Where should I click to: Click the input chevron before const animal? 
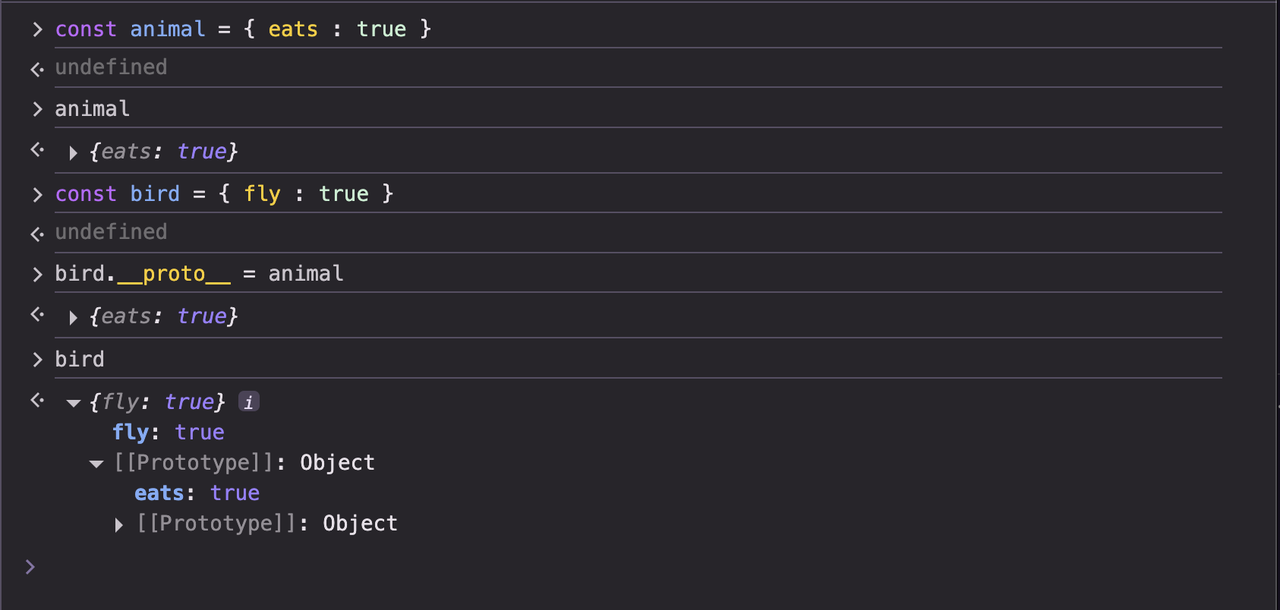point(37,30)
